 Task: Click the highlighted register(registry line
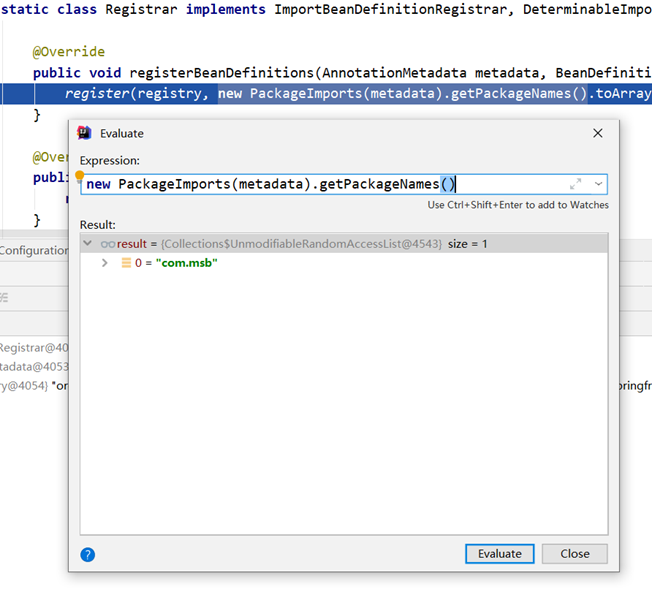pyautogui.click(x=326, y=94)
